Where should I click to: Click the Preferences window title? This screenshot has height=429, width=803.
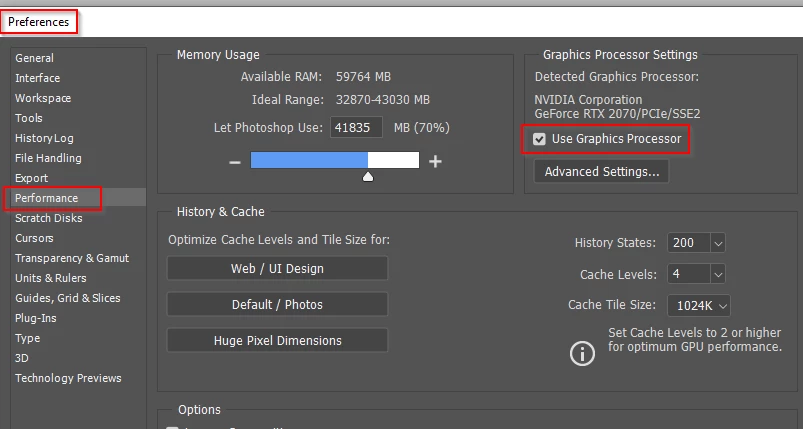[38, 22]
